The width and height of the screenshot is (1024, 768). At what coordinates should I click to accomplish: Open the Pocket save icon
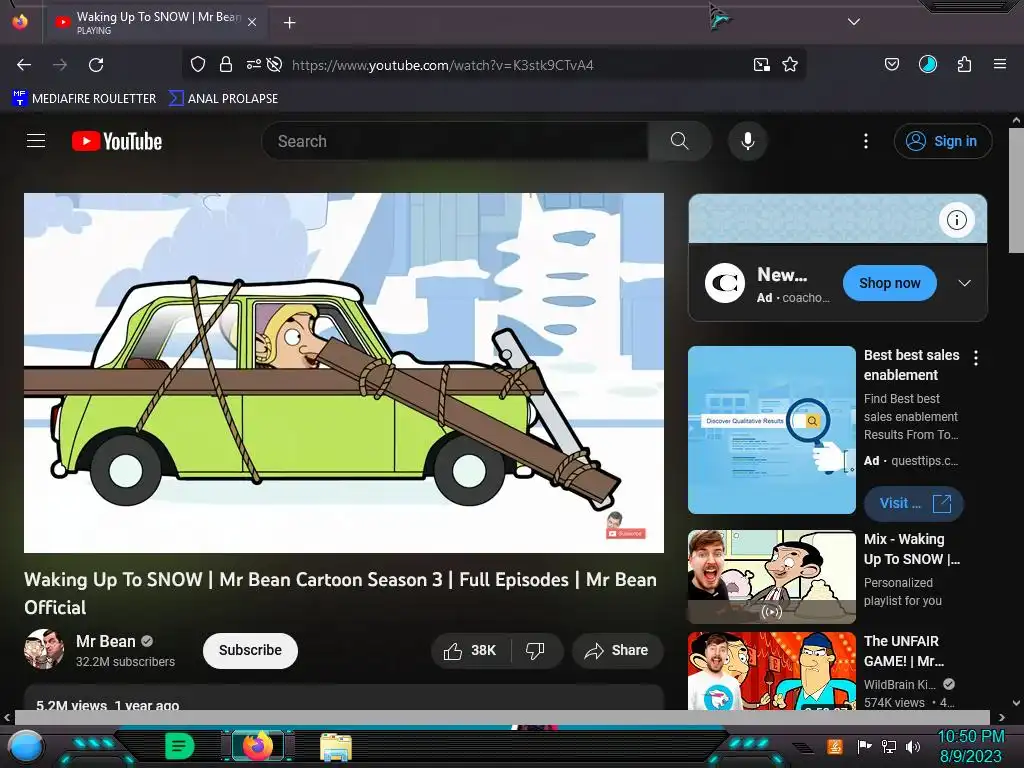(891, 64)
